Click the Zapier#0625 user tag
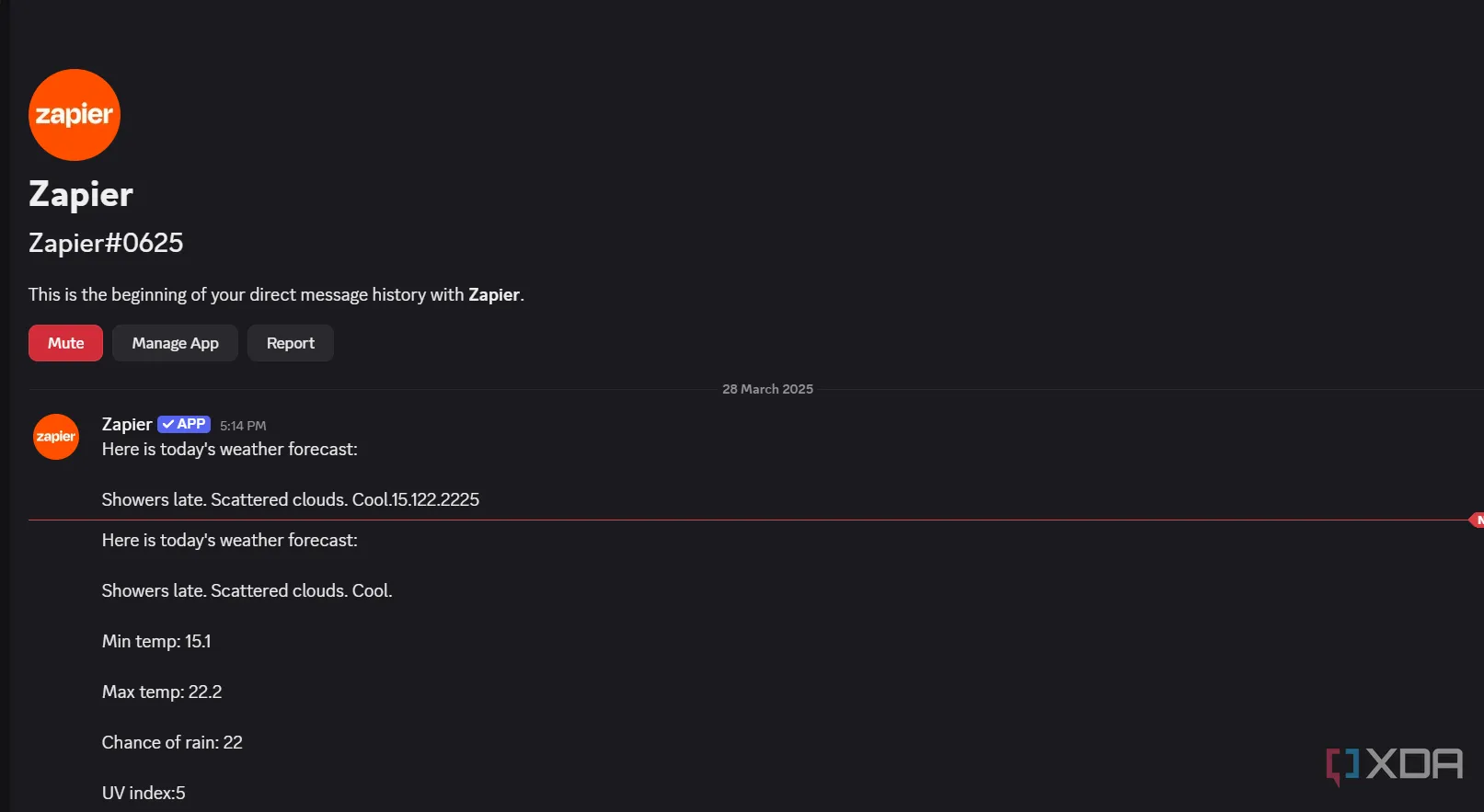Image resolution: width=1484 pixels, height=812 pixels. [106, 243]
